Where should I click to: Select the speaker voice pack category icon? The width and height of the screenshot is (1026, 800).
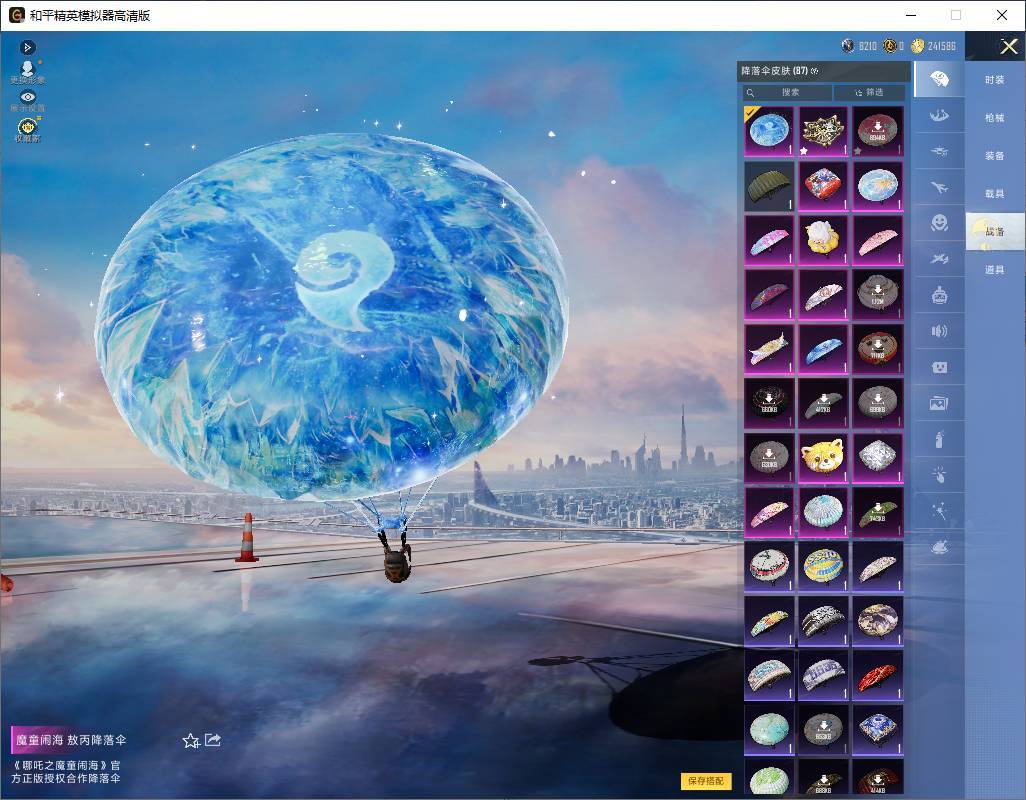[x=939, y=331]
